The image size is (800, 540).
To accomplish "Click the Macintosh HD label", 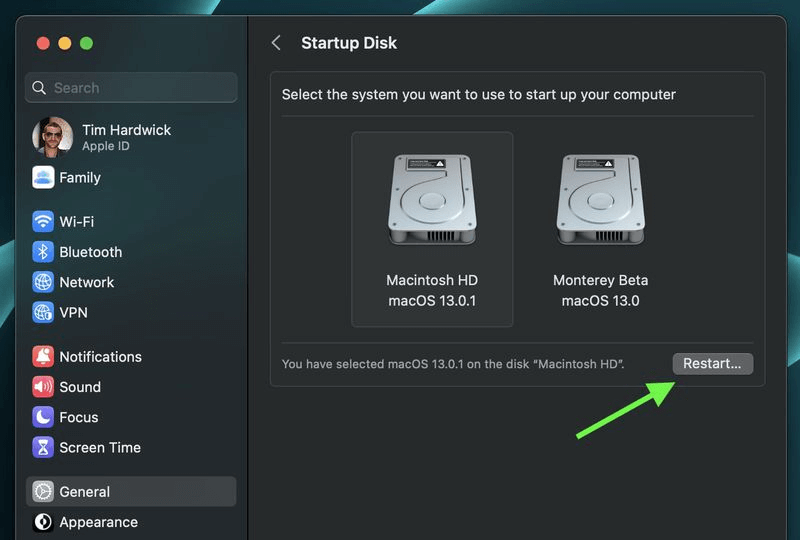I will (x=432, y=280).
